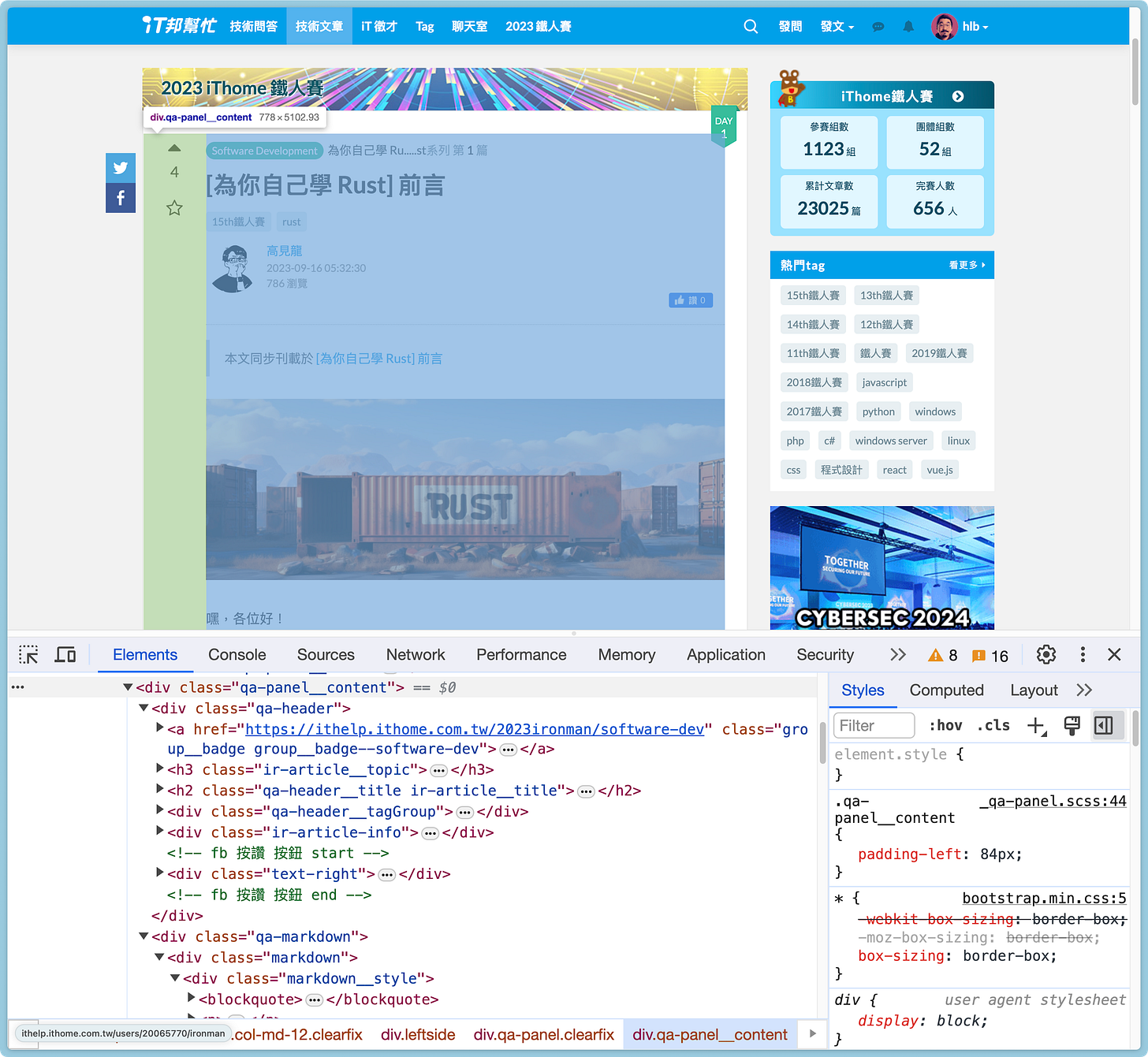1148x1057 pixels.
Task: Share the article on Facebook
Action: pos(121,198)
